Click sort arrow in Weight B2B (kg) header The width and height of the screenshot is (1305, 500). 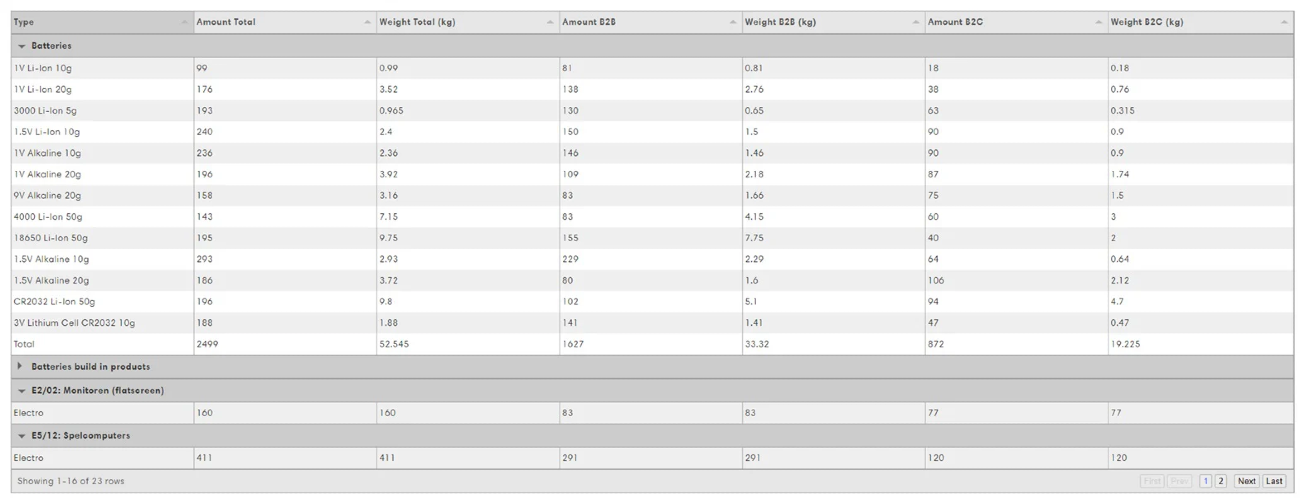coord(916,22)
